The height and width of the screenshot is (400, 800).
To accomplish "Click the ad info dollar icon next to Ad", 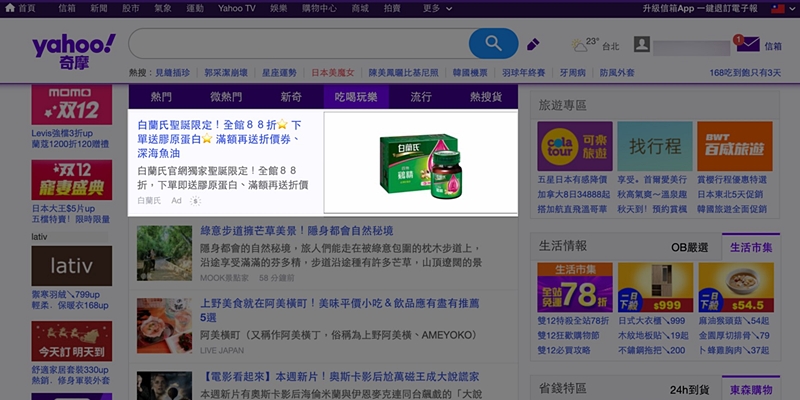I will (195, 201).
